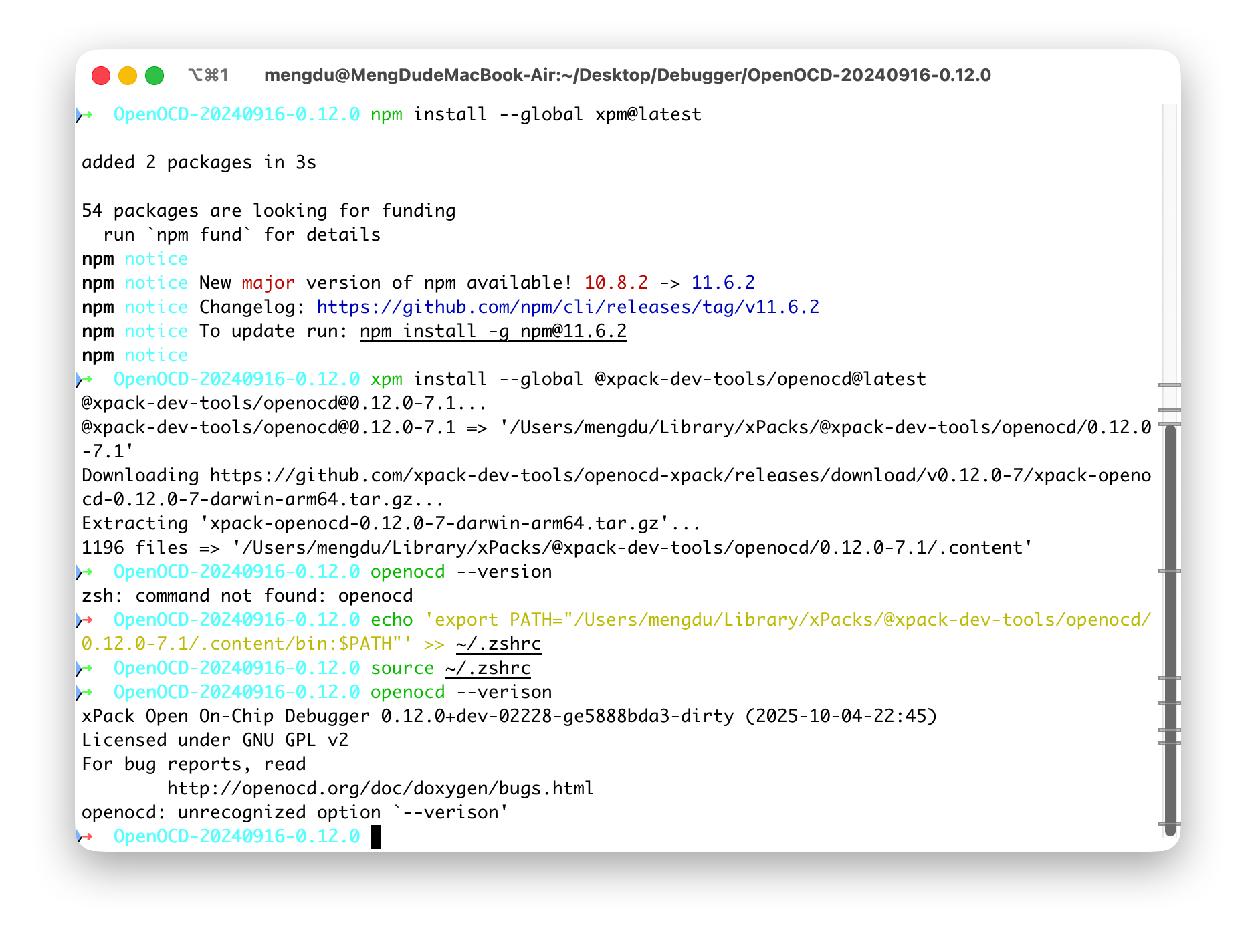Image resolution: width=1256 pixels, height=952 pixels.
Task: Click the underlined ~/.zshrc in source command
Action: [x=488, y=669]
